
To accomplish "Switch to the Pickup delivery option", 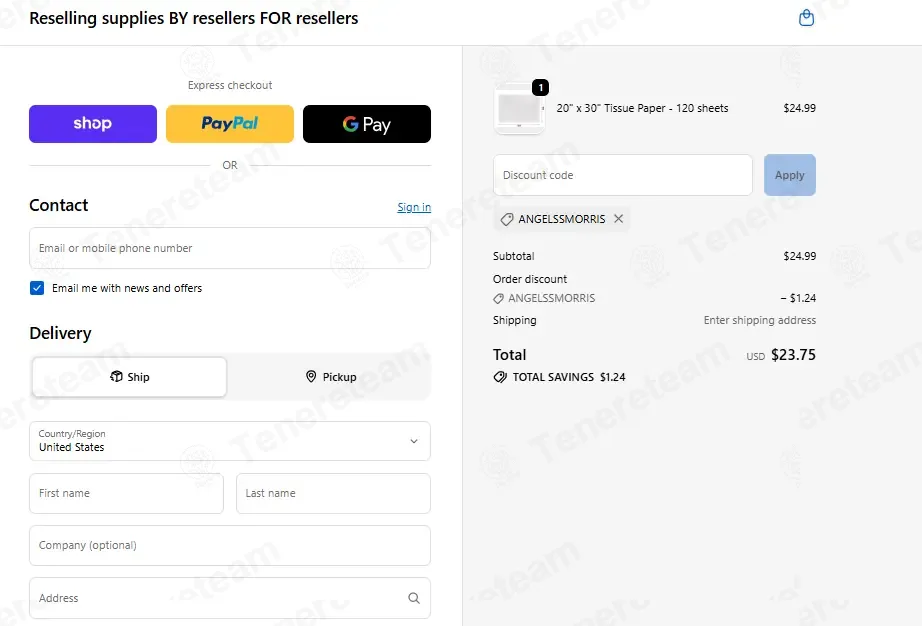I will [330, 377].
